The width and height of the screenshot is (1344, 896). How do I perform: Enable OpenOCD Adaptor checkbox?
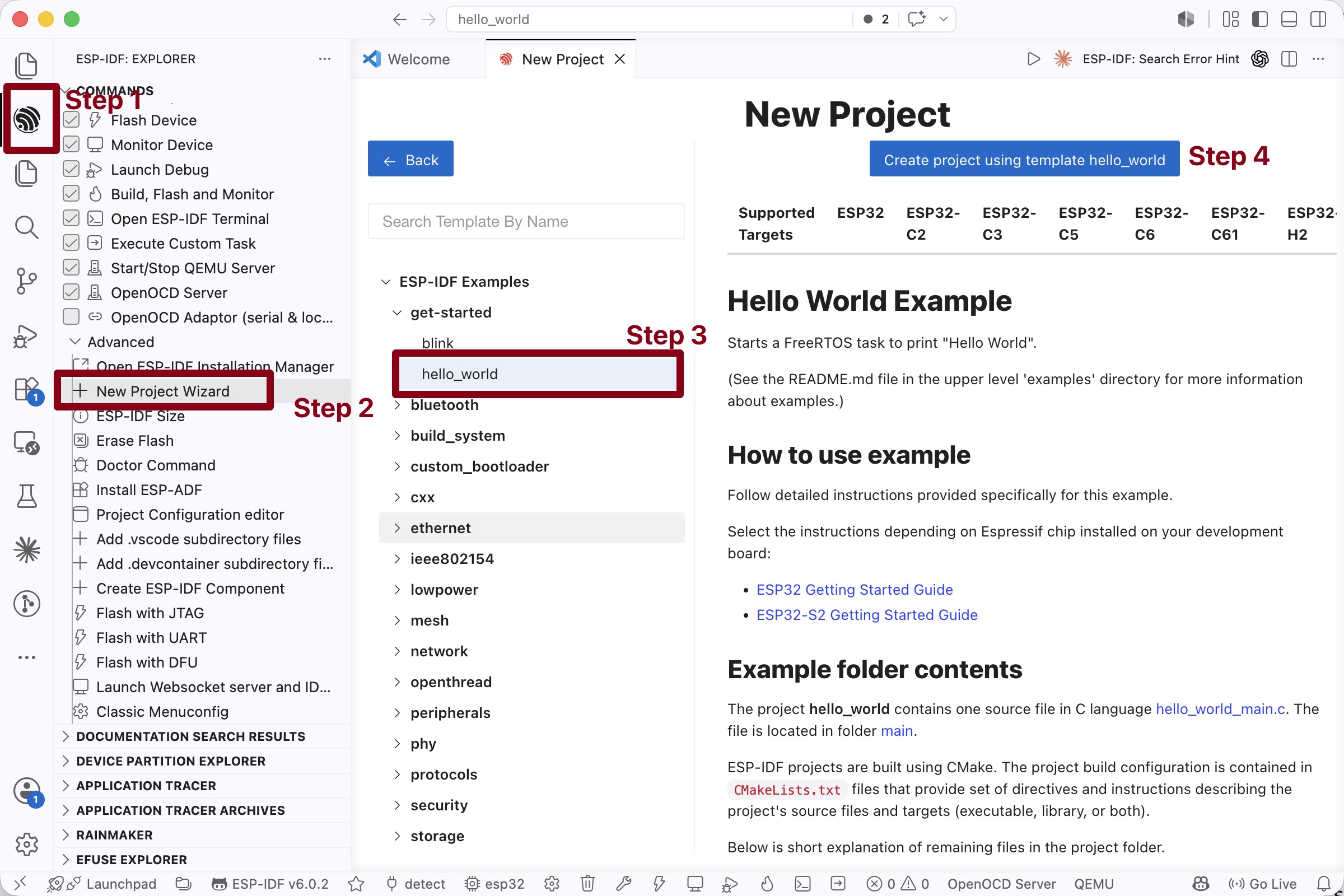coord(71,316)
